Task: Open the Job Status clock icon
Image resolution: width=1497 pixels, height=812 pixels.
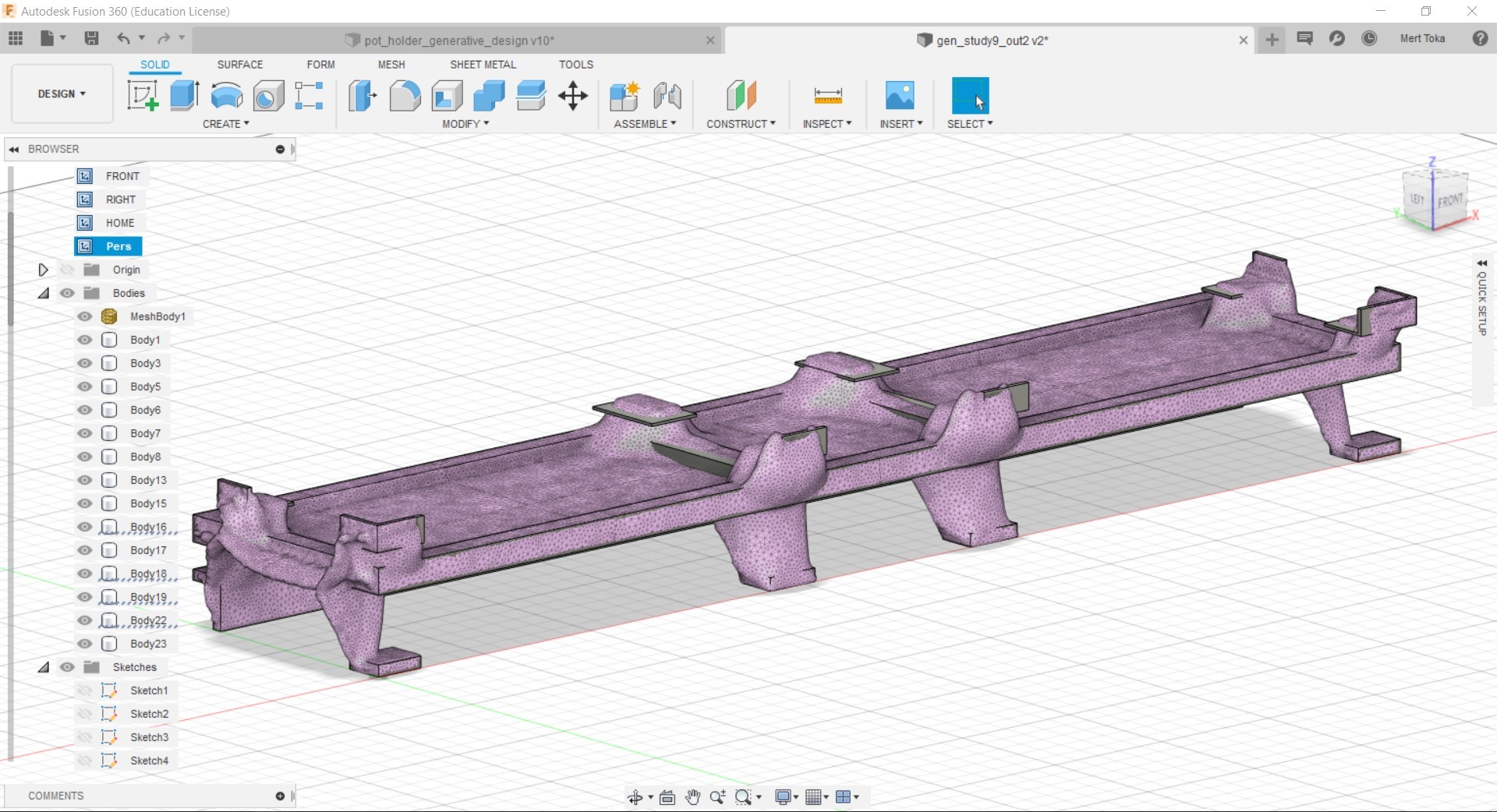Action: tap(1369, 38)
